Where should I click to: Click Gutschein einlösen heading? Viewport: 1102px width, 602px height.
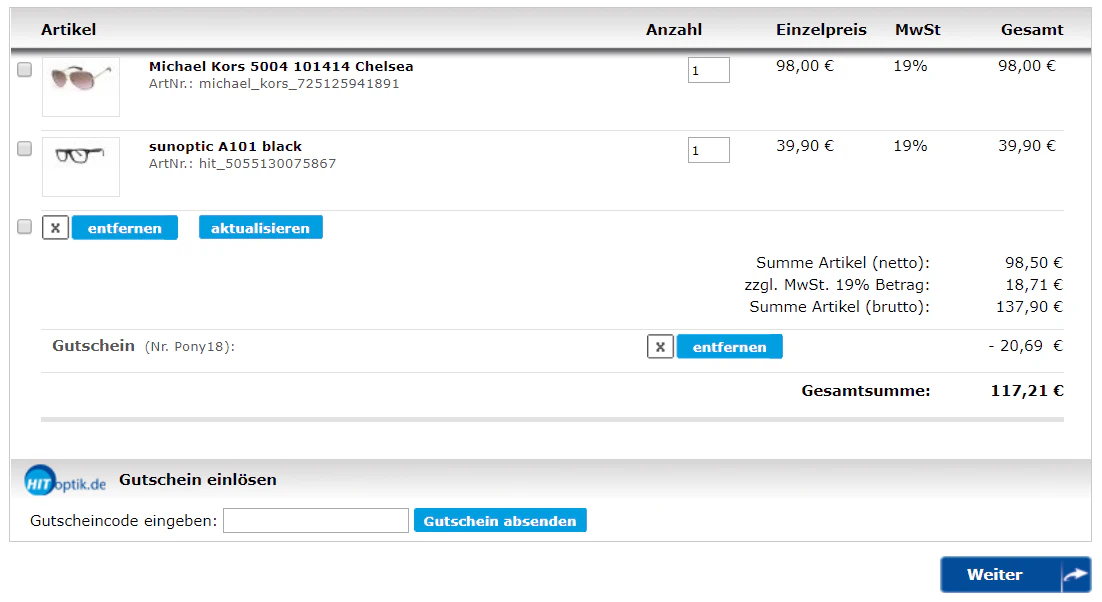(x=197, y=480)
